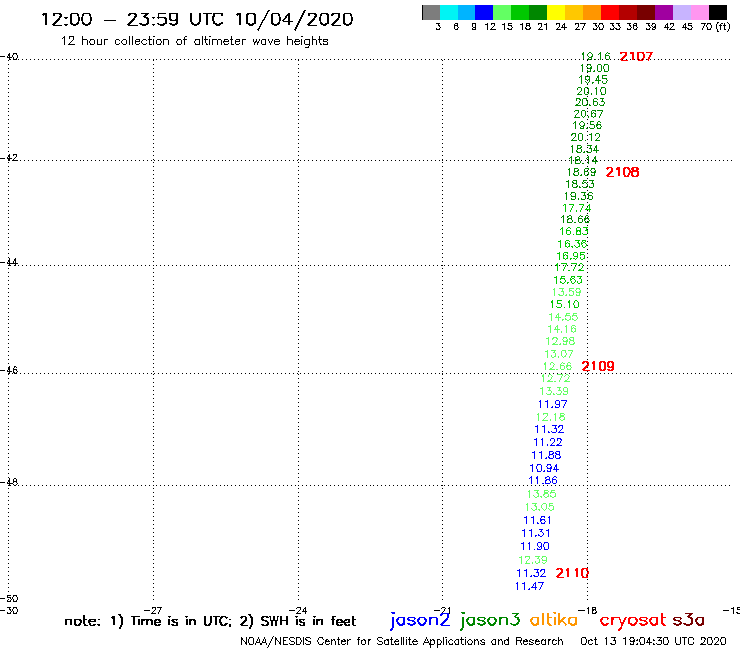Select the cryosat legend label
This screenshot has width=740, height=650.
pos(633,621)
